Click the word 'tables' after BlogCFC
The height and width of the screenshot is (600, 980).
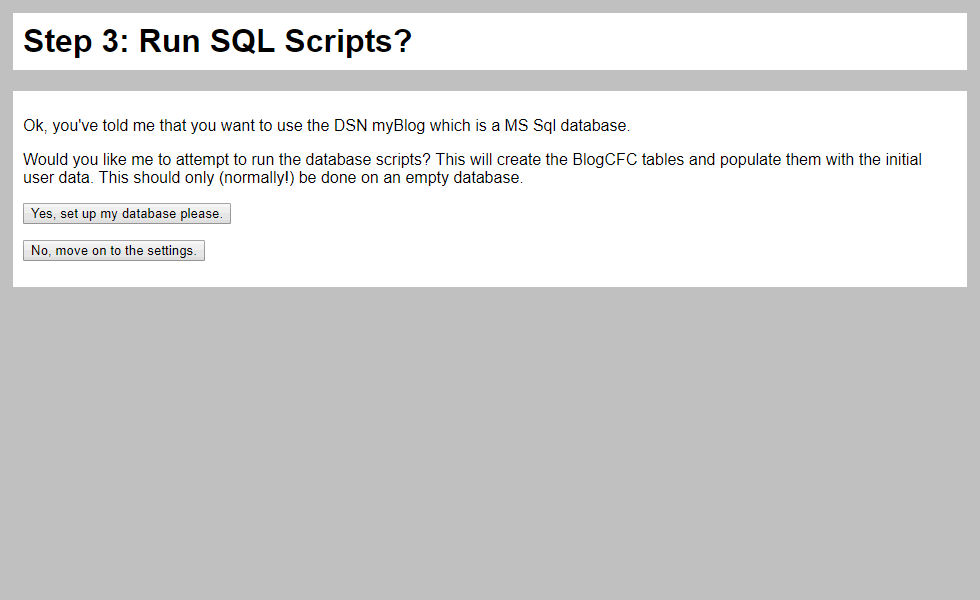662,159
